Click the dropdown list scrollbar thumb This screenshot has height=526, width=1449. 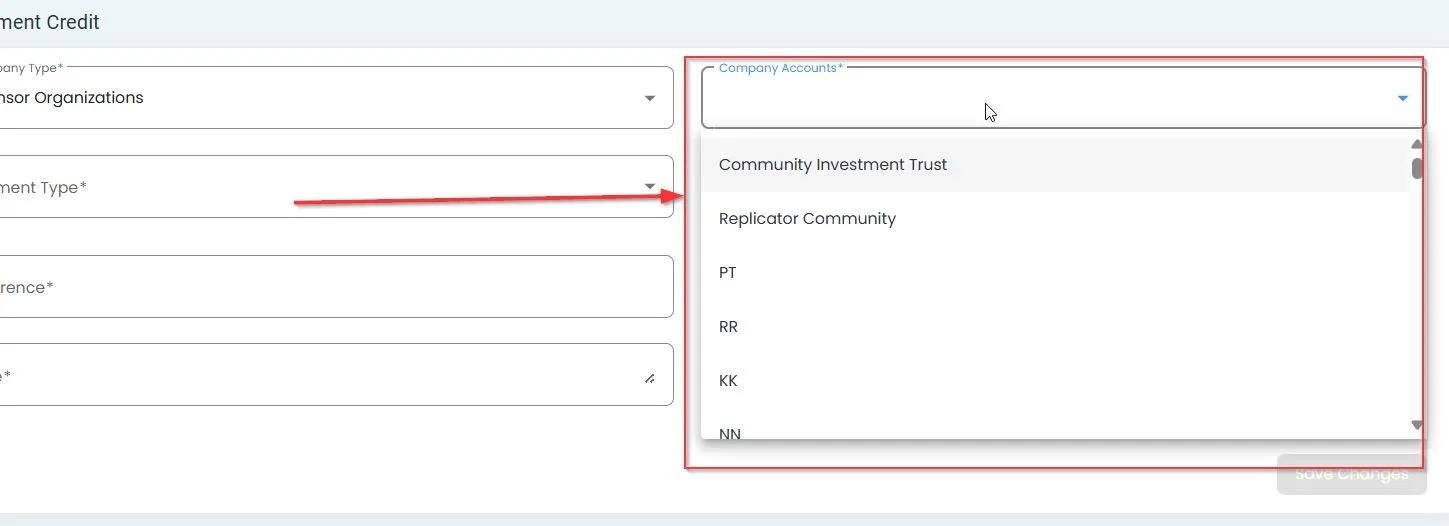(x=1417, y=168)
